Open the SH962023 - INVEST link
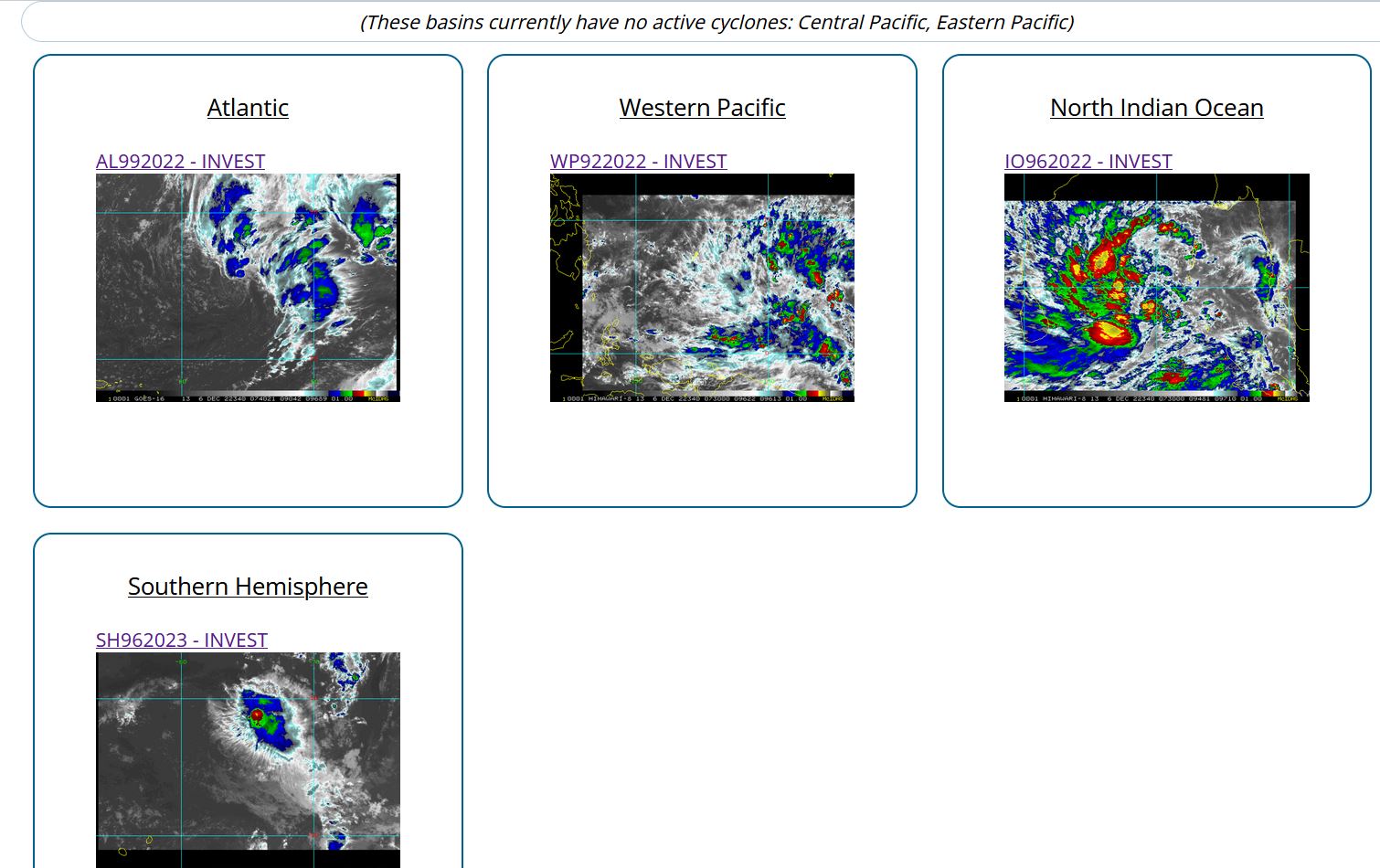The image size is (1380, 868). (x=181, y=640)
